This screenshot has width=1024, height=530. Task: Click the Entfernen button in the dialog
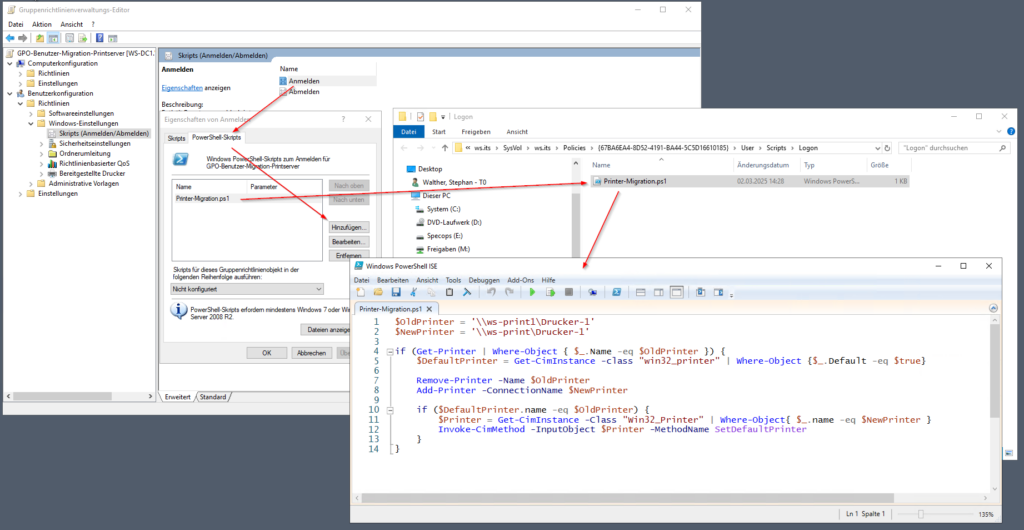point(349,255)
